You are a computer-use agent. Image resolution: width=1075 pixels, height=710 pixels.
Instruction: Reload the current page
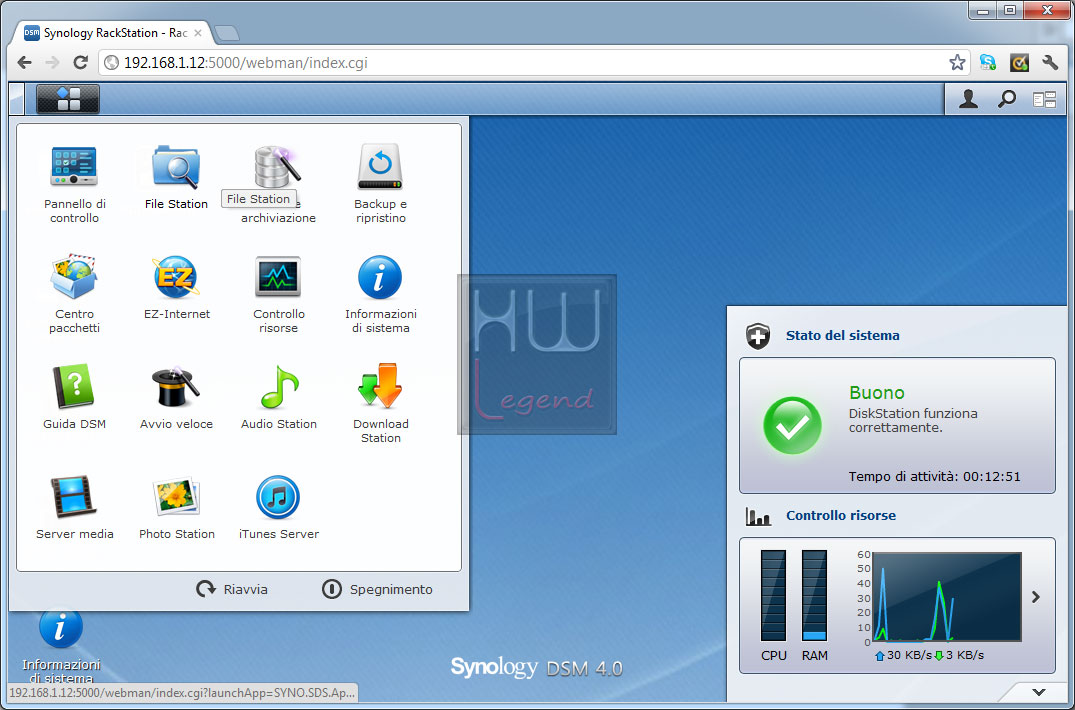pyautogui.click(x=81, y=62)
